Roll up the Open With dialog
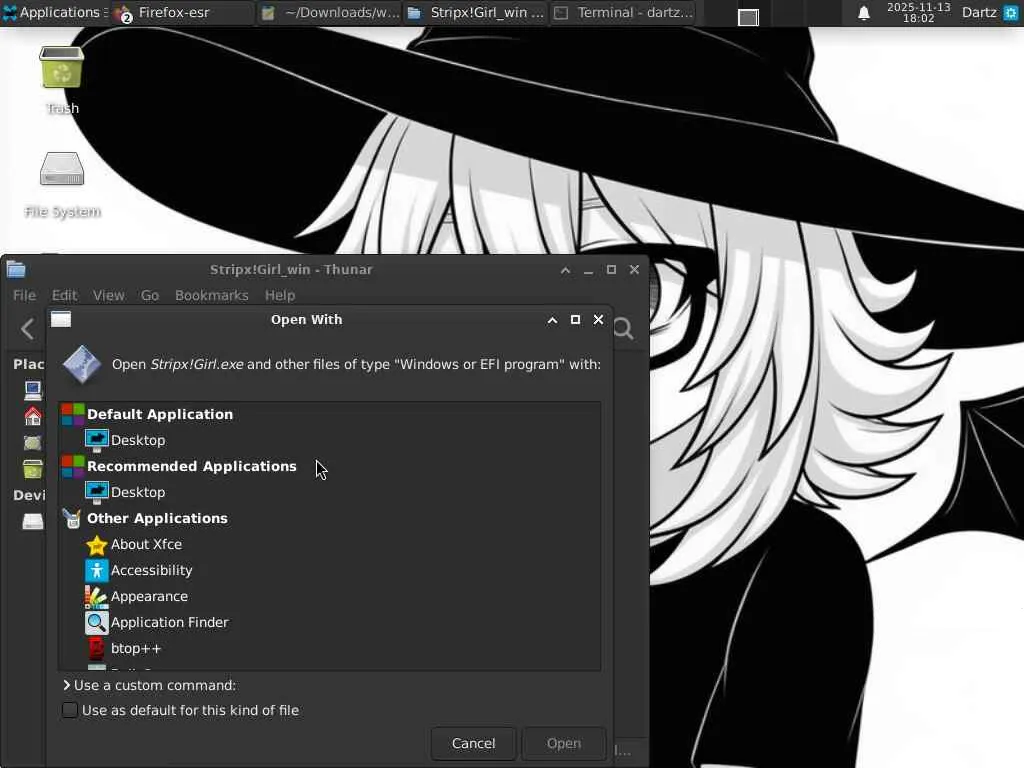 [552, 320]
